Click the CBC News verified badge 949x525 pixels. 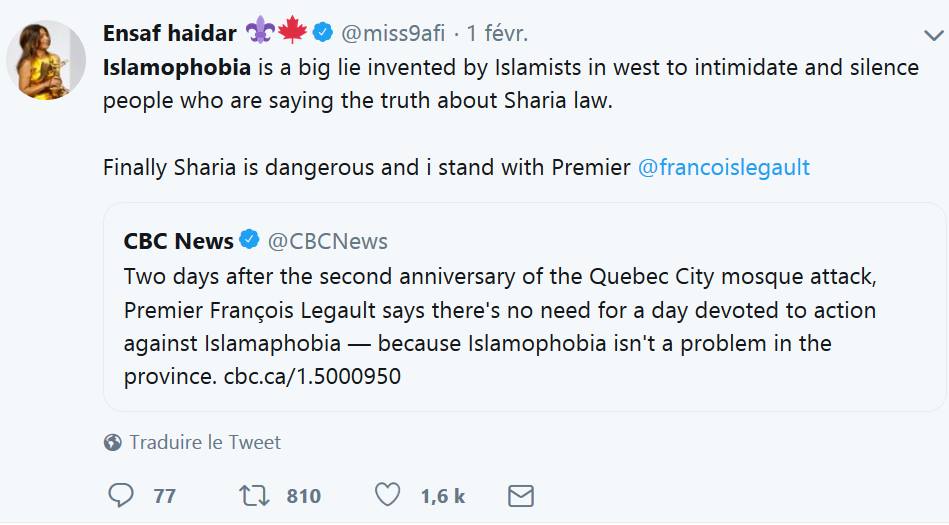[250, 241]
